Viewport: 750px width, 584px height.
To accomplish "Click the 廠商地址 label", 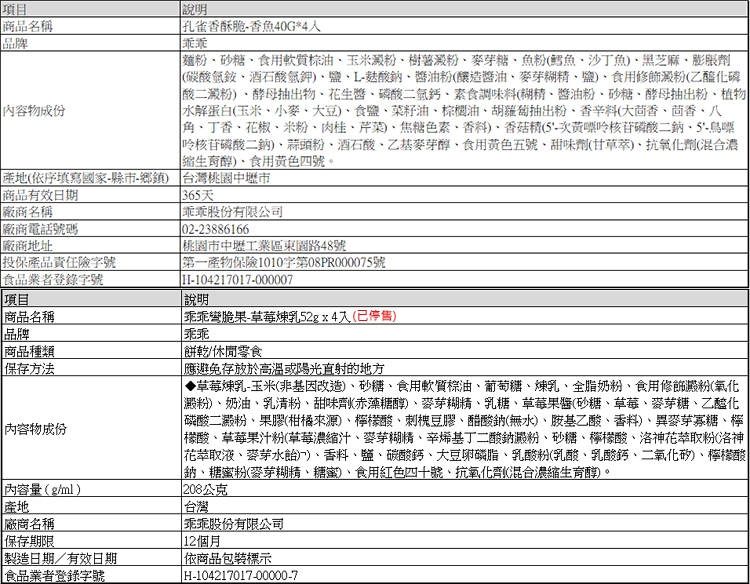I will click(x=27, y=246).
